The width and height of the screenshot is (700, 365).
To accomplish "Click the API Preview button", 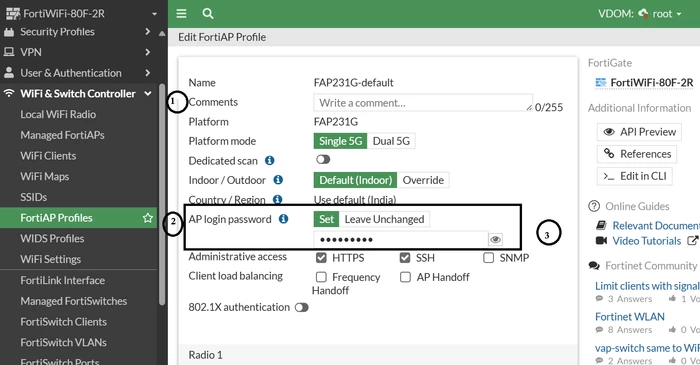I will [x=639, y=132].
